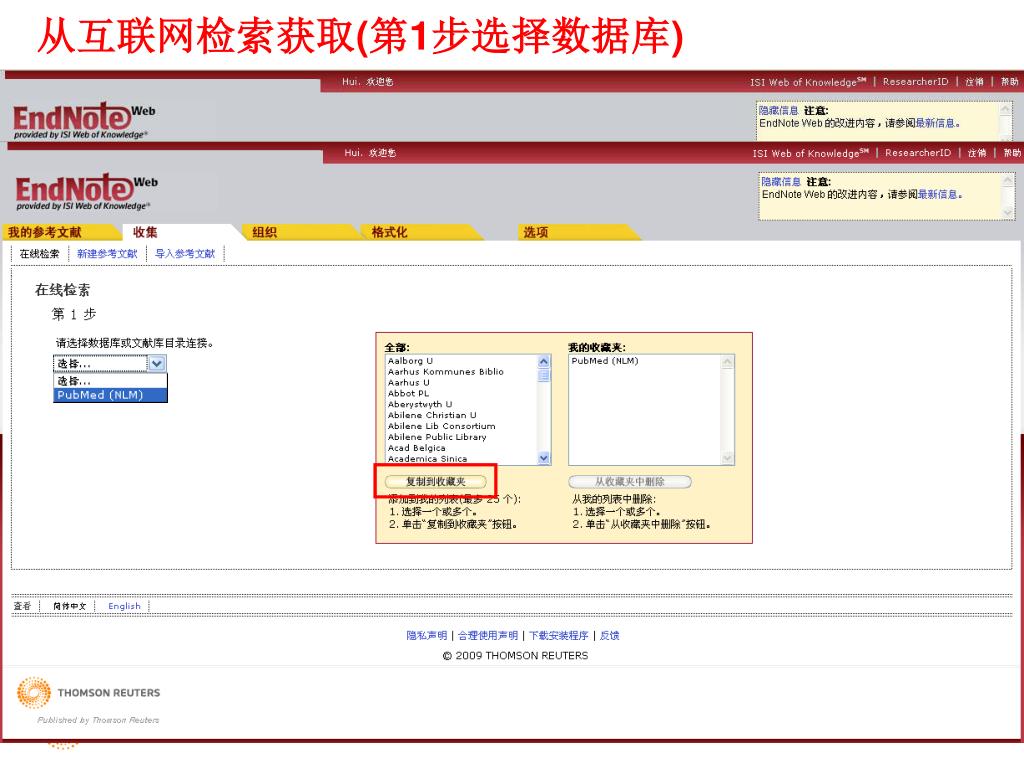Select PubMed (NLM) in 我的收藏夹 list

point(605,360)
